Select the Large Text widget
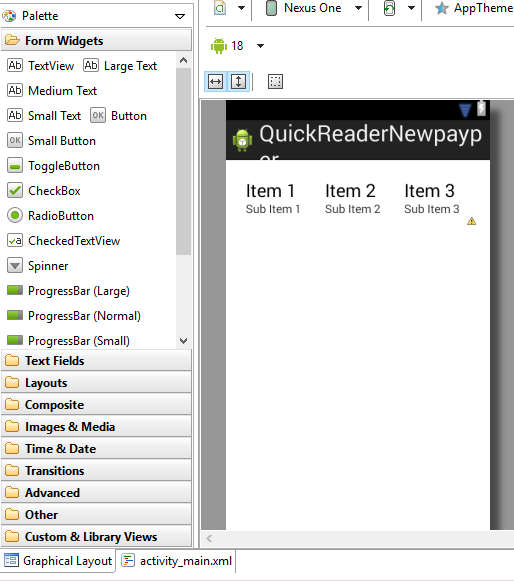This screenshot has height=581, width=514. 120,66
